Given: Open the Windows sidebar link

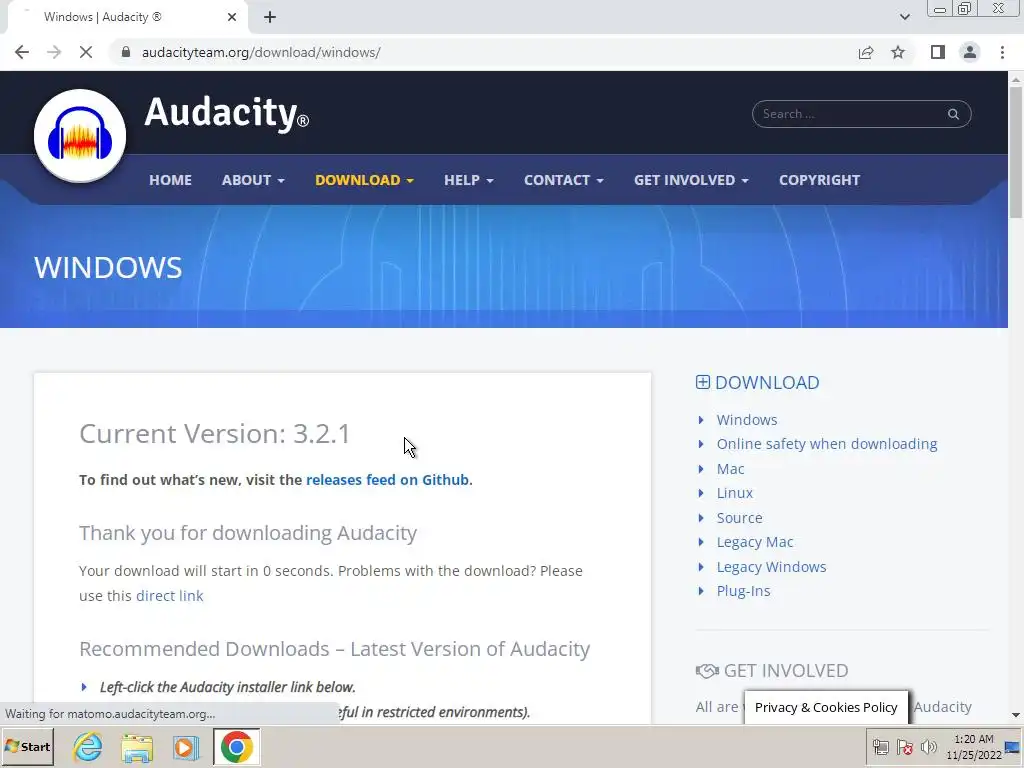Looking at the screenshot, I should point(746,420).
